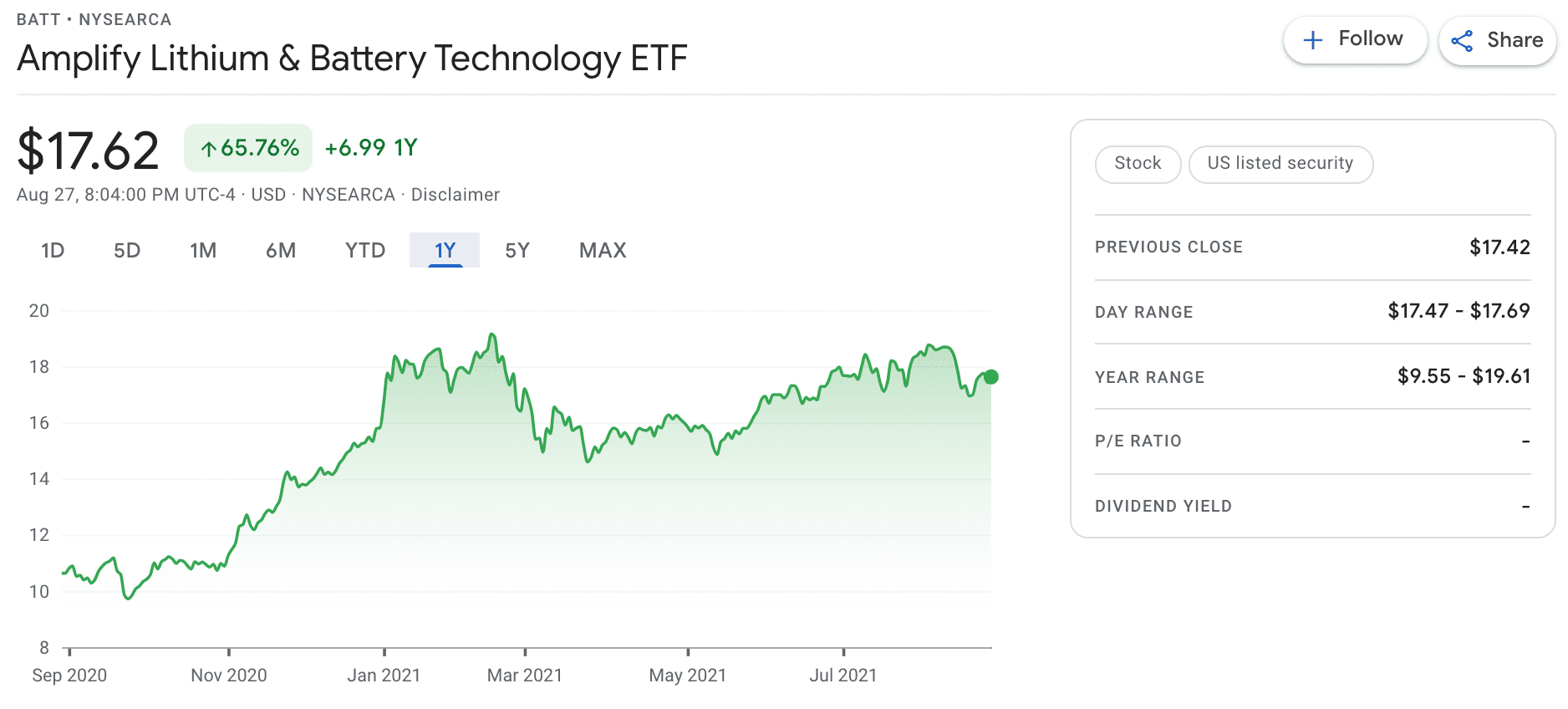Switch to the 5D view
The height and width of the screenshot is (709, 1568).
coord(127,250)
